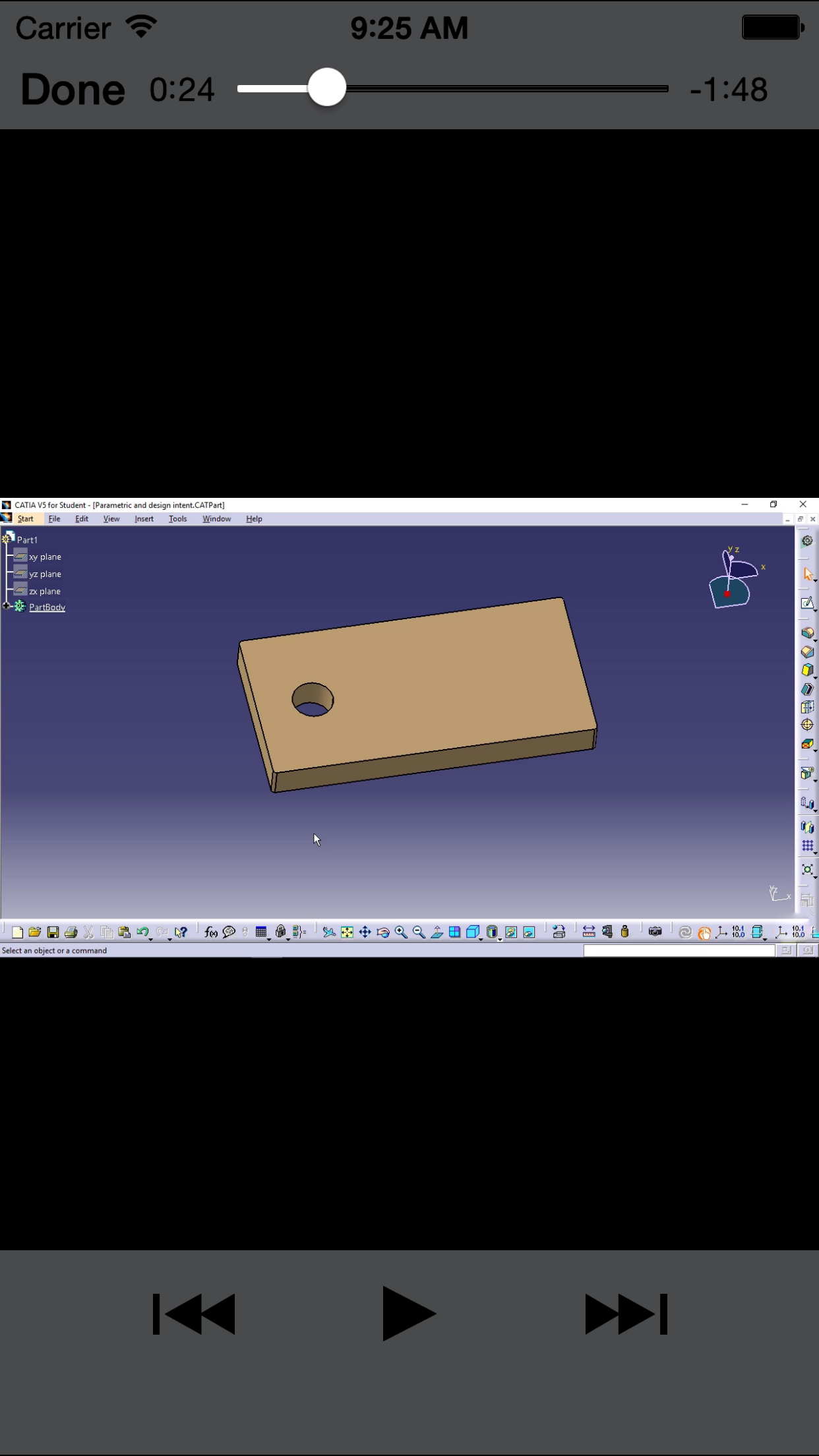Viewport: 819px width, 1456px height.
Task: Click the Rotate view icon
Action: click(x=383, y=932)
